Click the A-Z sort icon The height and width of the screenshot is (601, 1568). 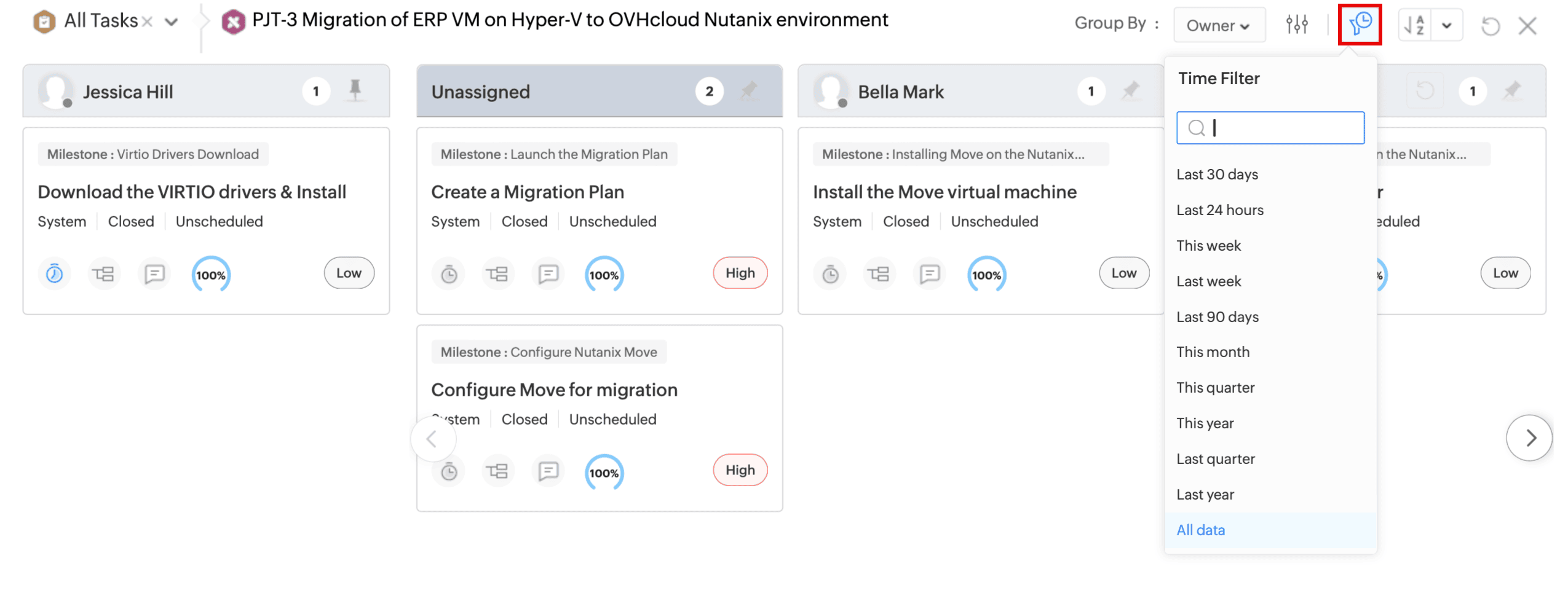(x=1414, y=25)
